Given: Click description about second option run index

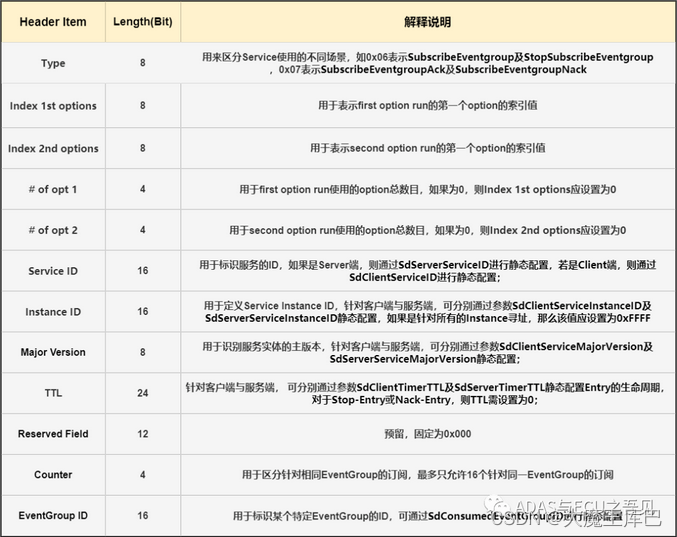Looking at the screenshot, I should (427, 148).
